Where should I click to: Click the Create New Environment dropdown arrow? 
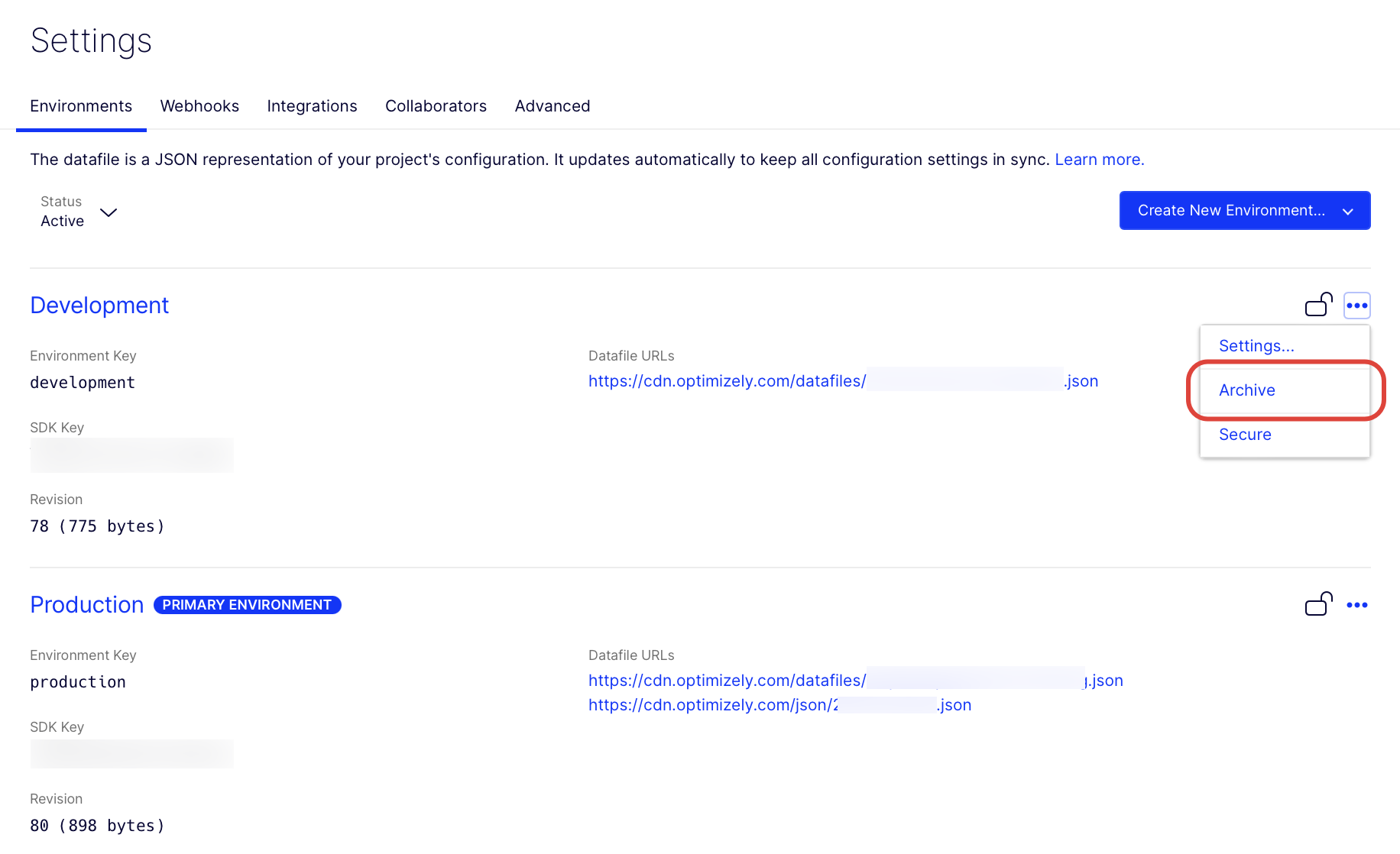(x=1348, y=212)
